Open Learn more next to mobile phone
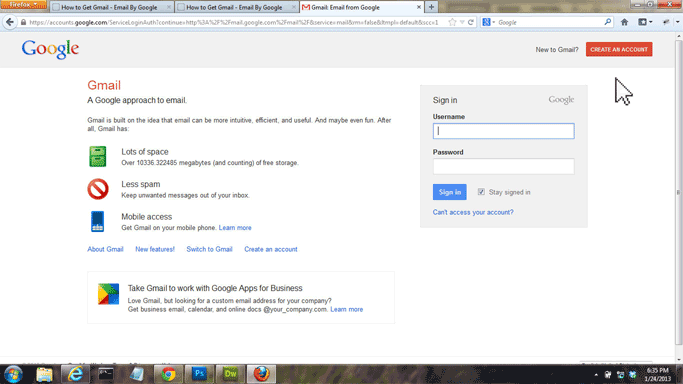This screenshot has width=683, height=384. (235, 228)
